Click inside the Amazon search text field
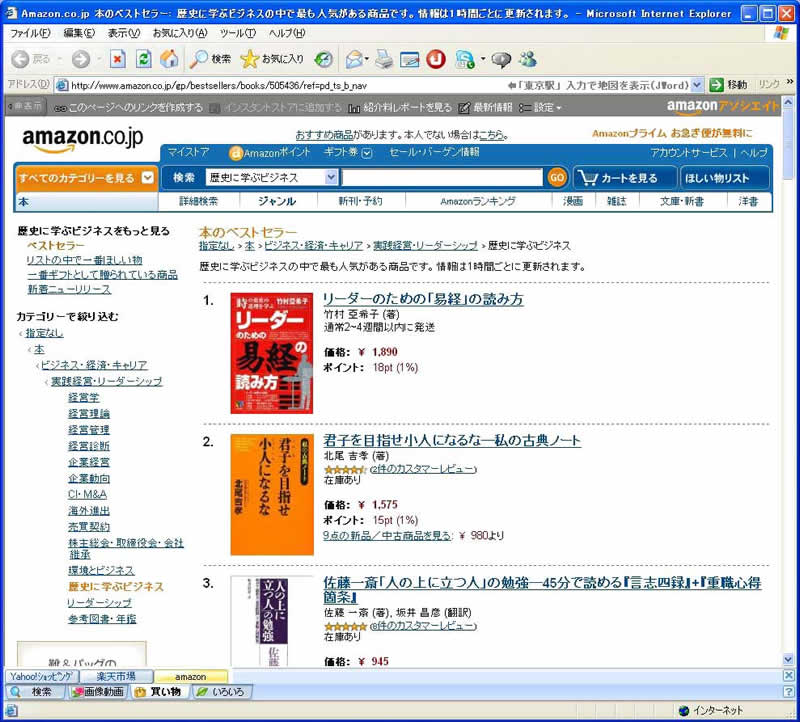This screenshot has width=800, height=722. (442, 177)
